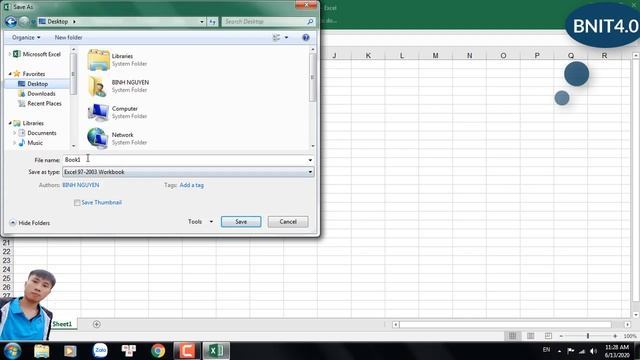Click the Cancel button
Screen dimensions: 640x360
coord(288,222)
